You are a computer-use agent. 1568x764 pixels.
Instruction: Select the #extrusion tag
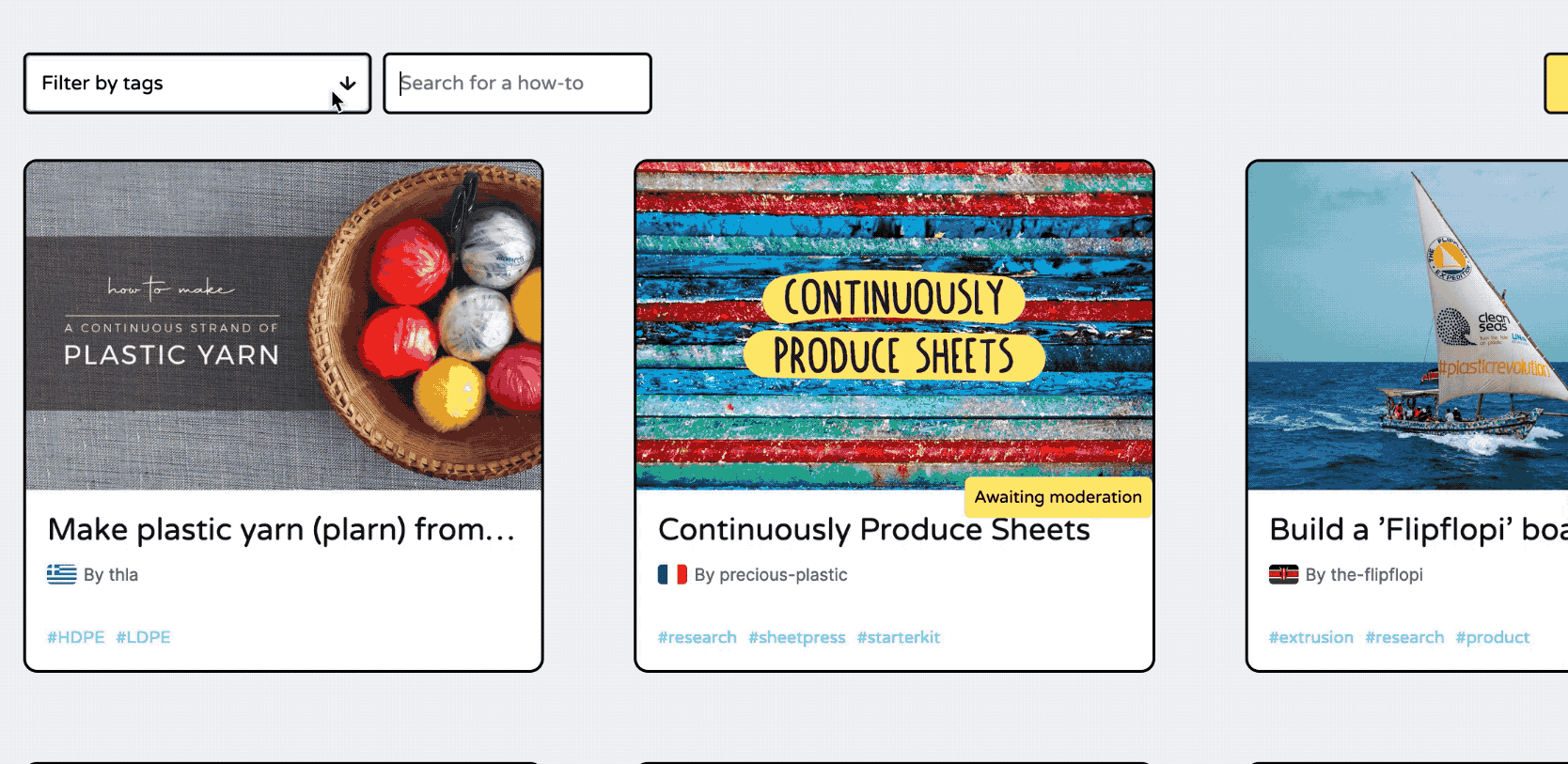(x=1311, y=637)
